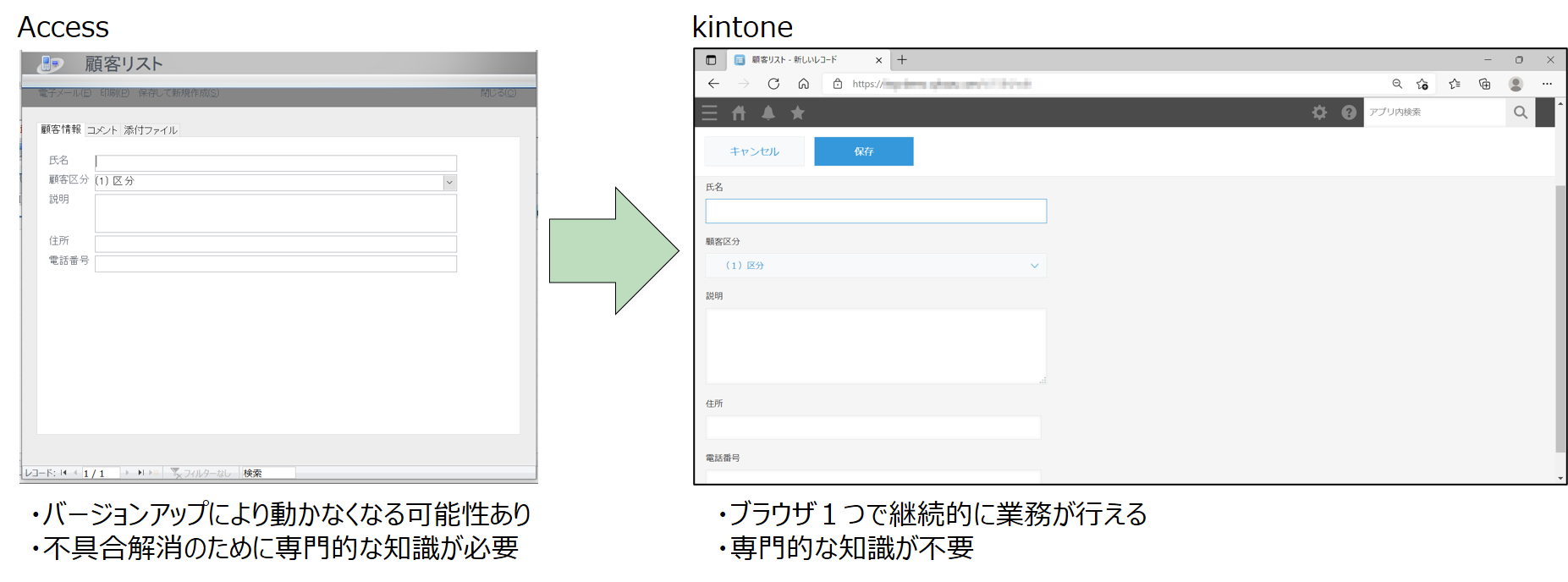Open kintone notifications bell icon
The width and height of the screenshot is (1568, 582).
[x=768, y=113]
